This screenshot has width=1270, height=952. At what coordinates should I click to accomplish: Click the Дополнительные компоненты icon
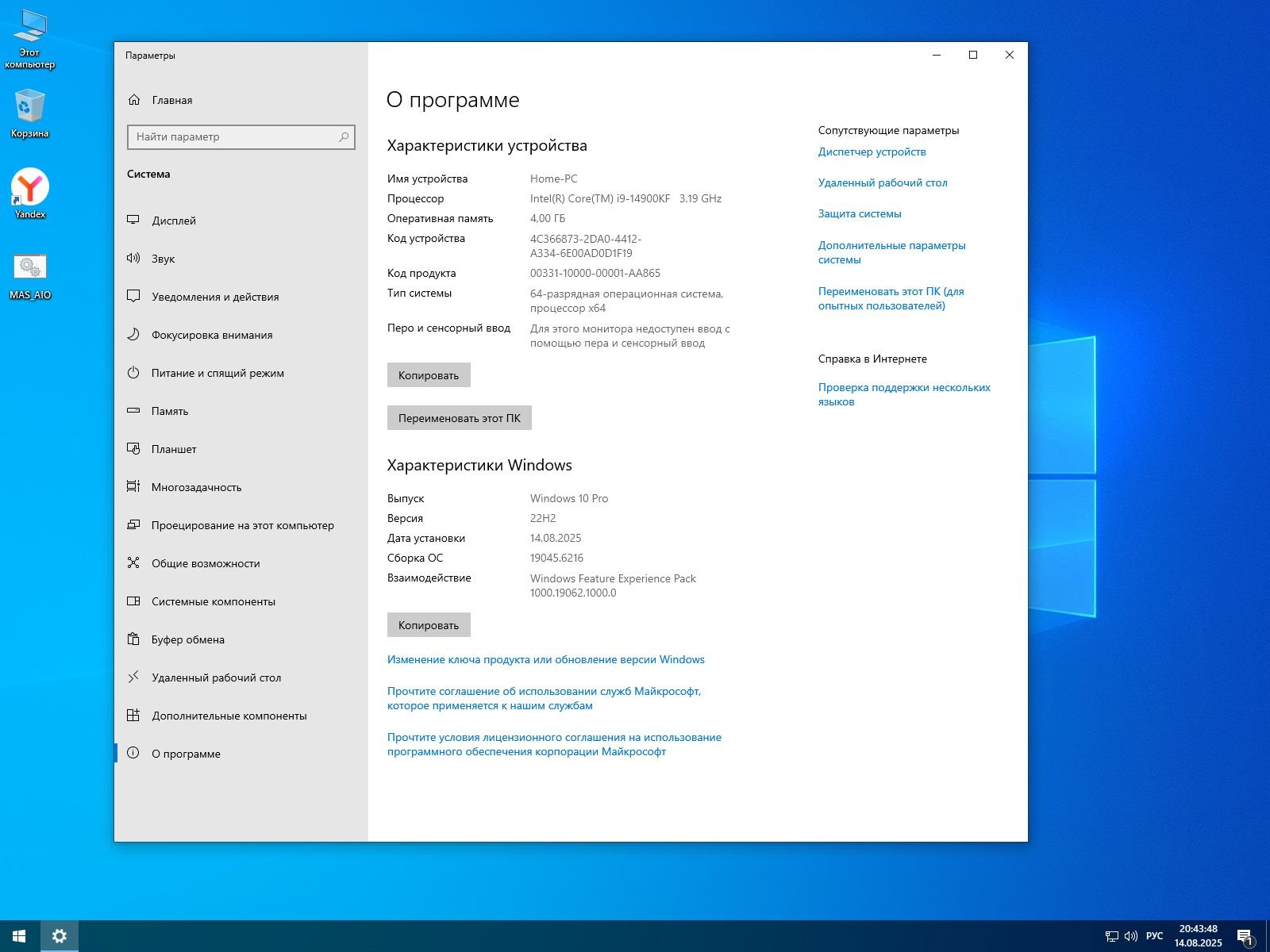pos(133,716)
